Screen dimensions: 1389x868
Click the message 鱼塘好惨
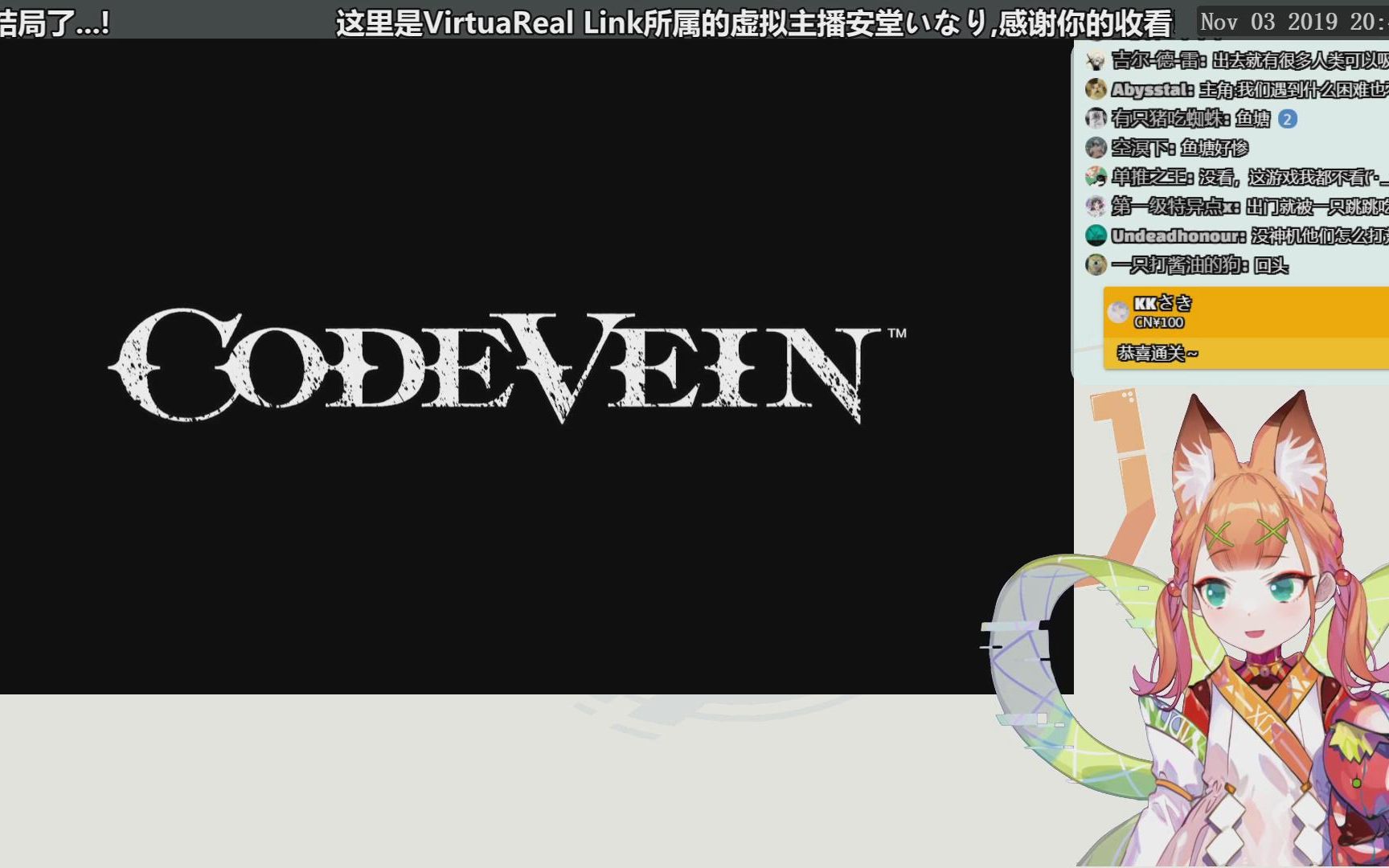(x=1214, y=148)
